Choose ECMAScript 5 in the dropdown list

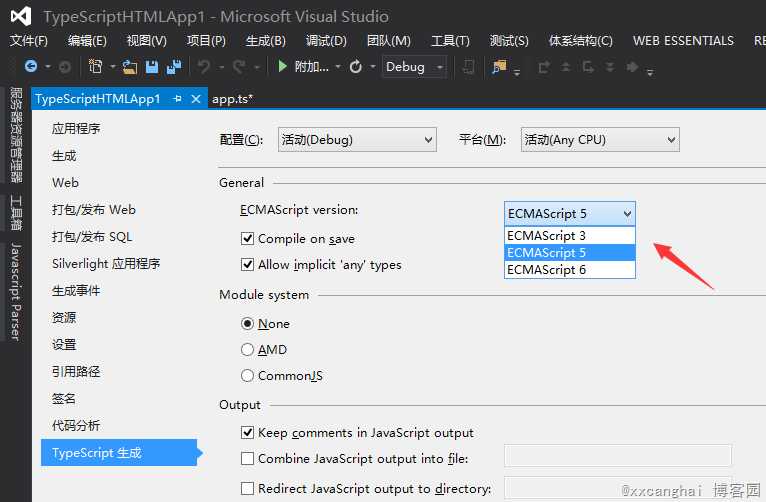click(570, 252)
